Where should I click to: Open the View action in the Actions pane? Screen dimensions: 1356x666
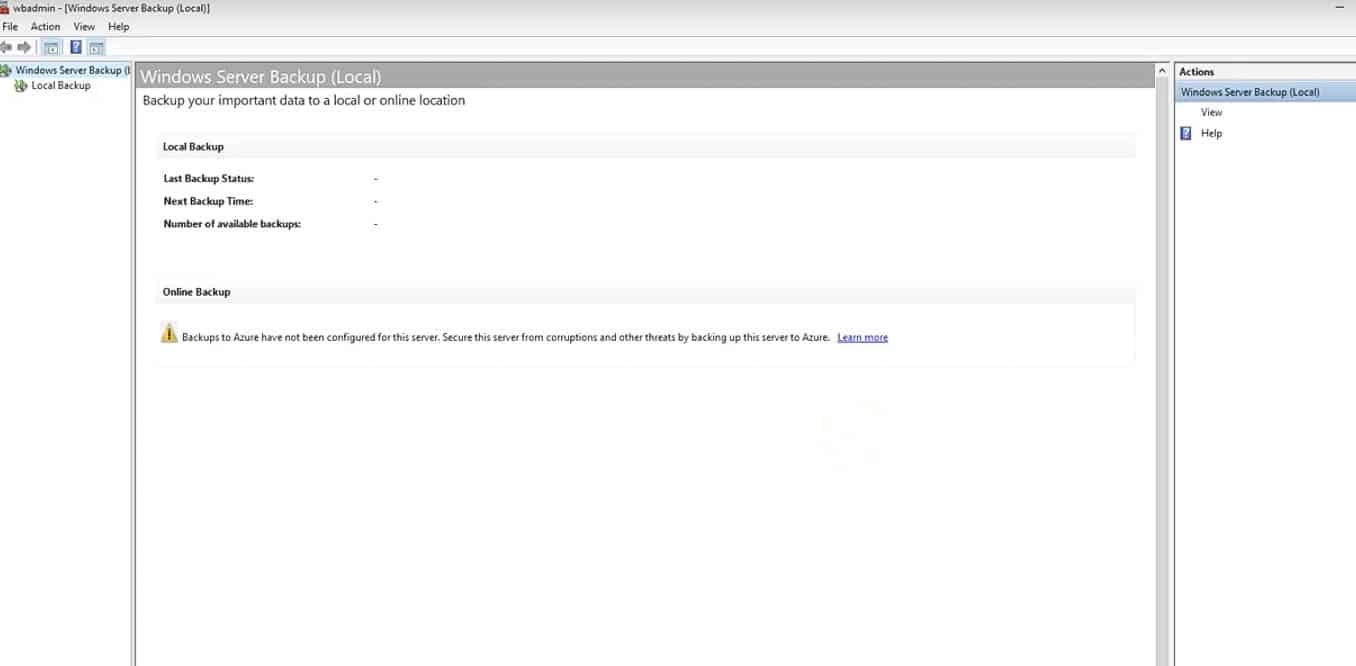coord(1211,112)
